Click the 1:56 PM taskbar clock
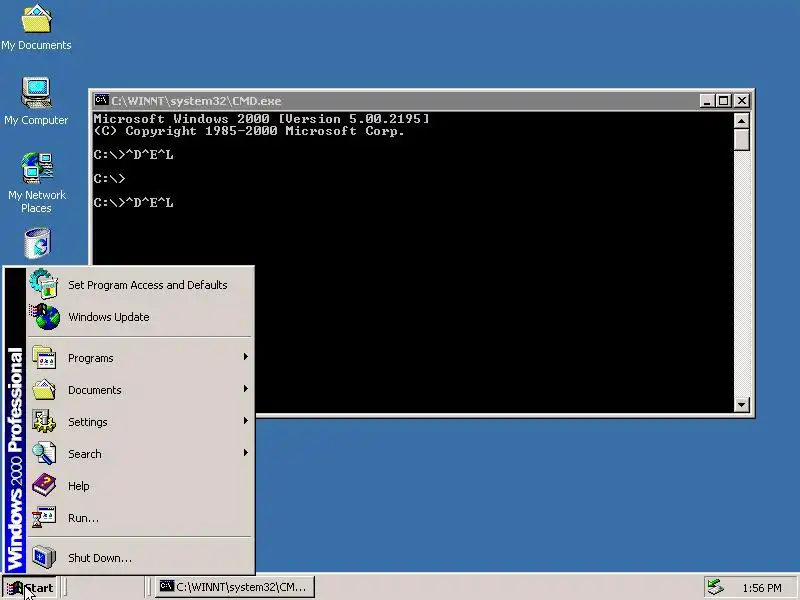The image size is (800, 600). [762, 588]
